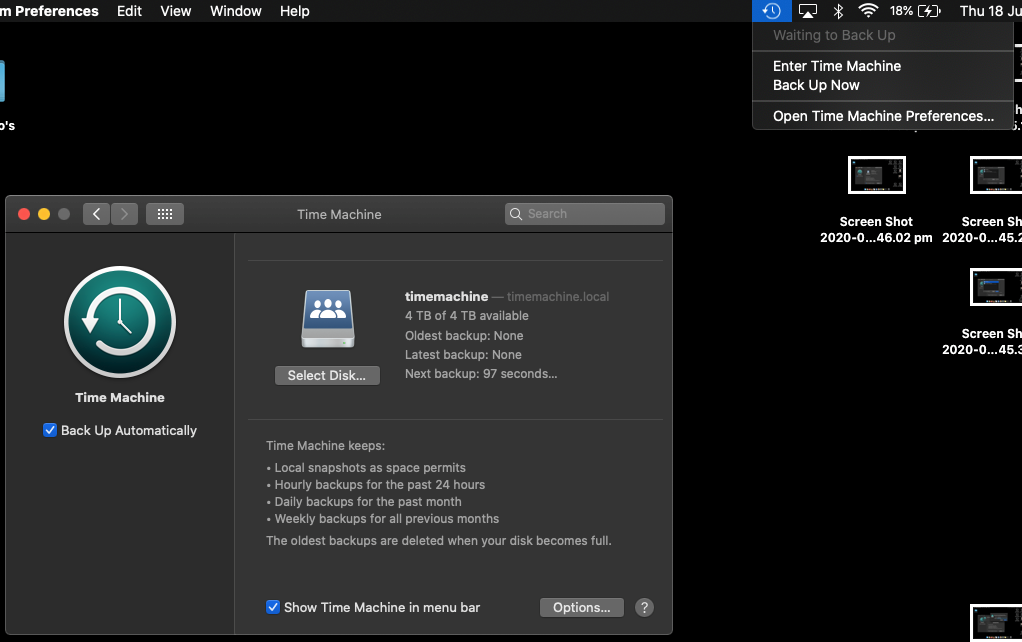Click the Time Machine label under clock icon

[120, 398]
